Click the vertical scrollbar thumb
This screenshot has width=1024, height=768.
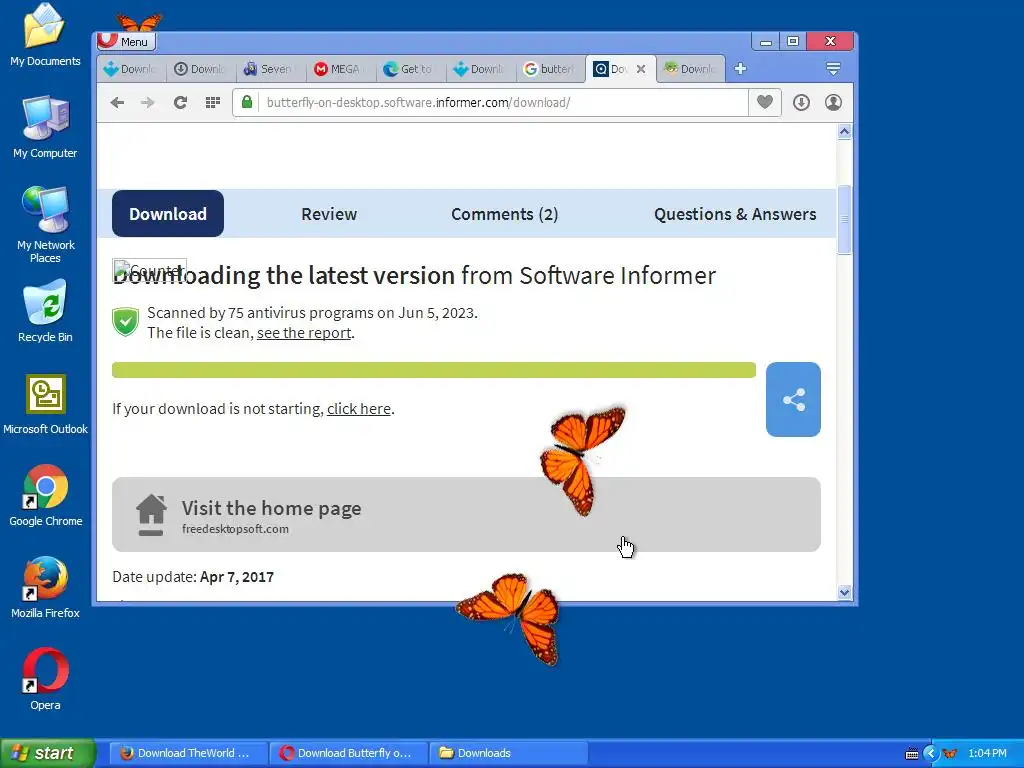coord(844,219)
